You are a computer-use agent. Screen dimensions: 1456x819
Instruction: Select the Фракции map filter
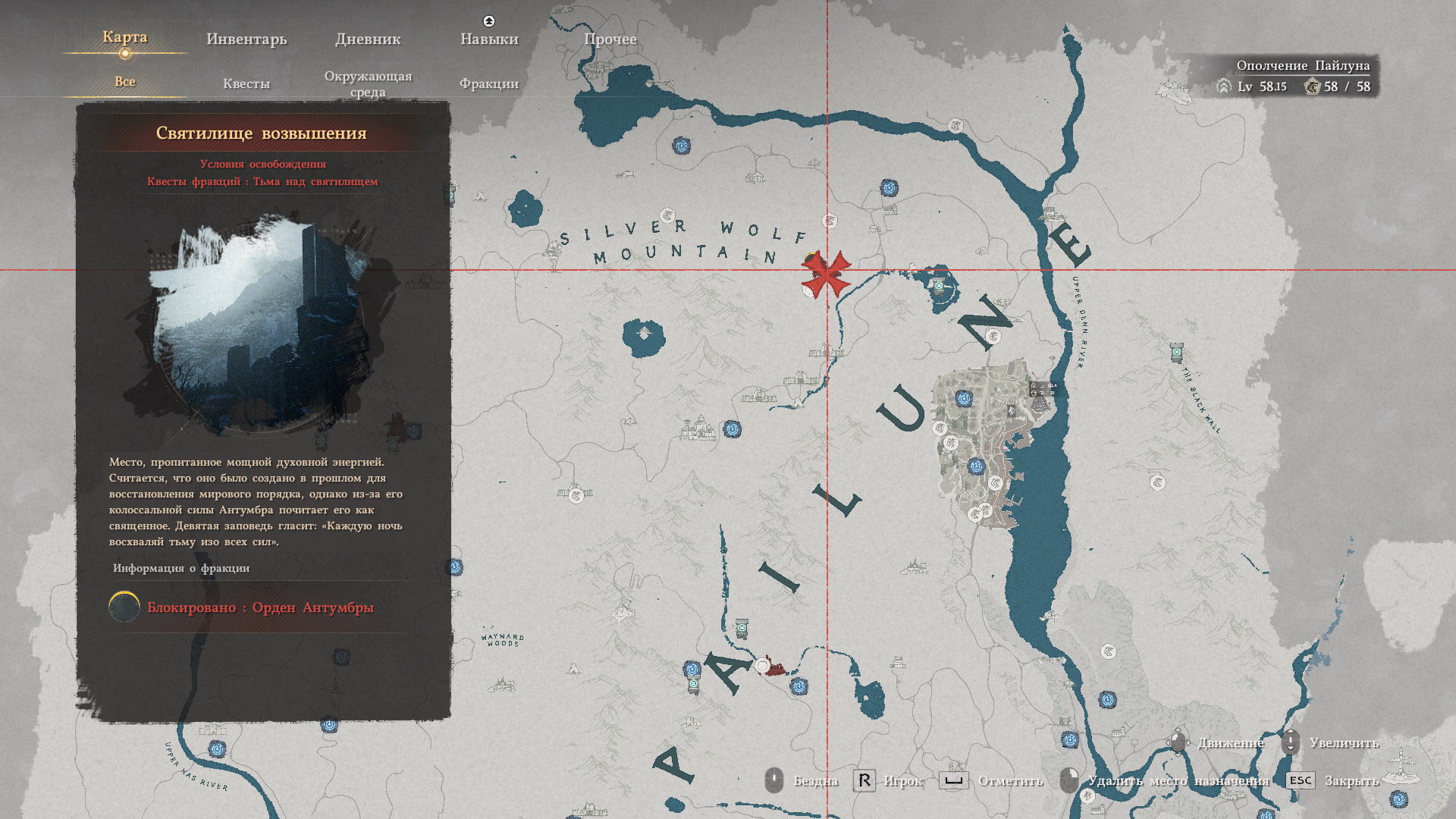489,83
